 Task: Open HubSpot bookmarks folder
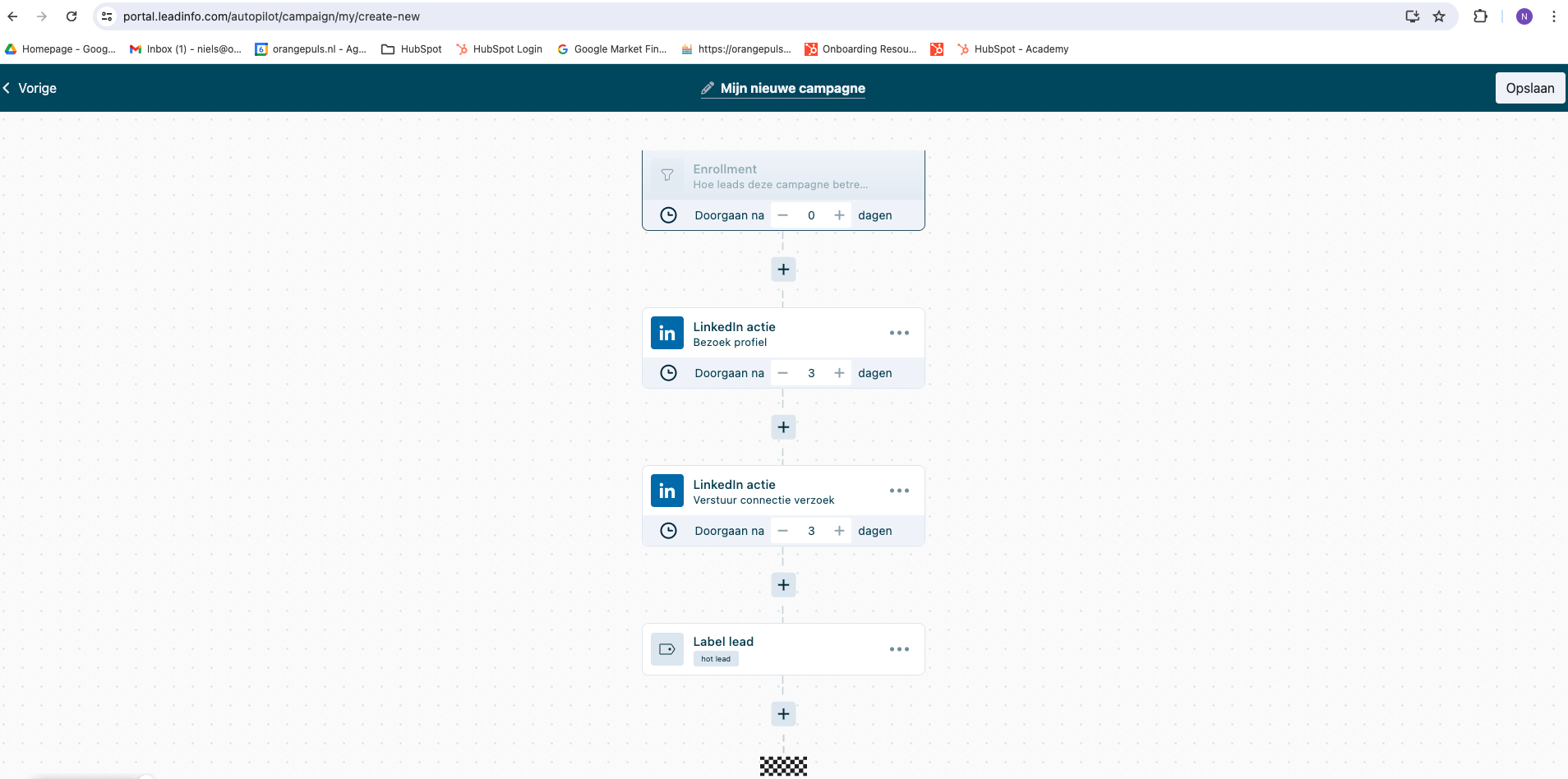point(412,49)
